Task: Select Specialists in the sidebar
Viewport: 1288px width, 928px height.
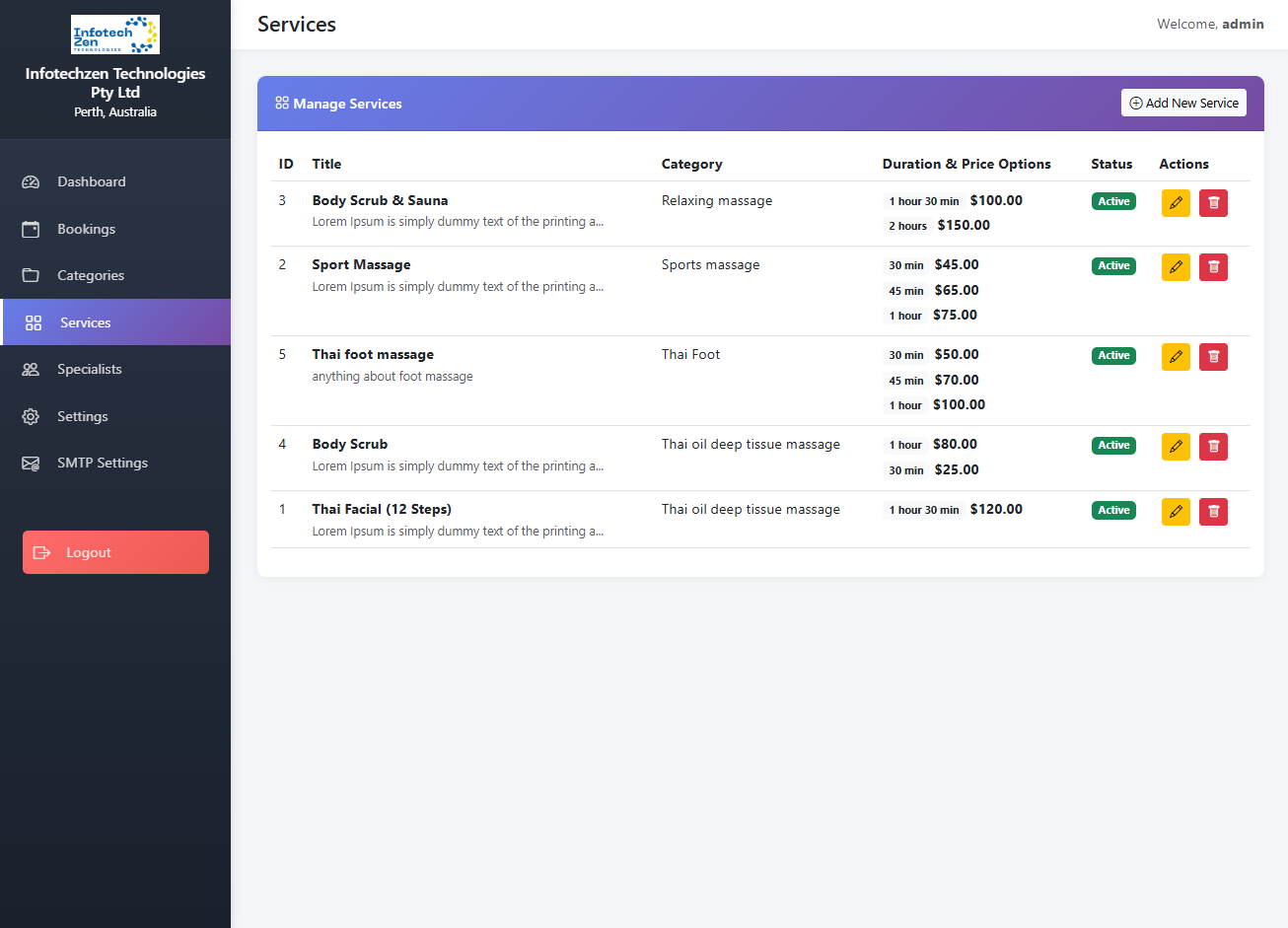Action: tap(89, 369)
